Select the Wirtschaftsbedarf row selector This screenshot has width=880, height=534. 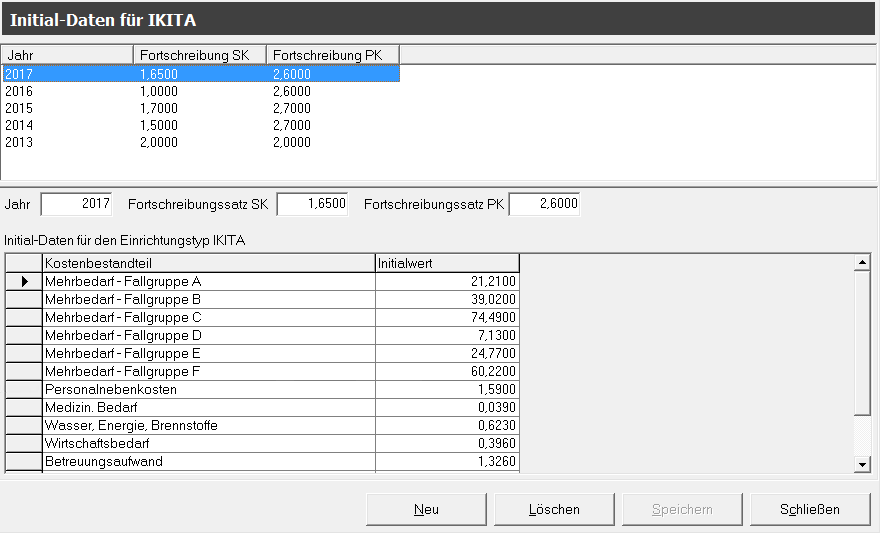[x=24, y=444]
